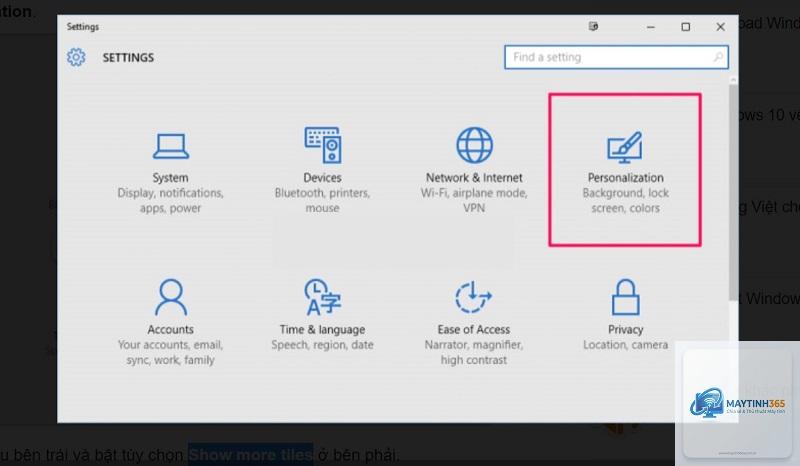Screen dimensions: 800x466
Task: Click 'Your accounts, email, sync, work, family' text
Action: point(170,352)
